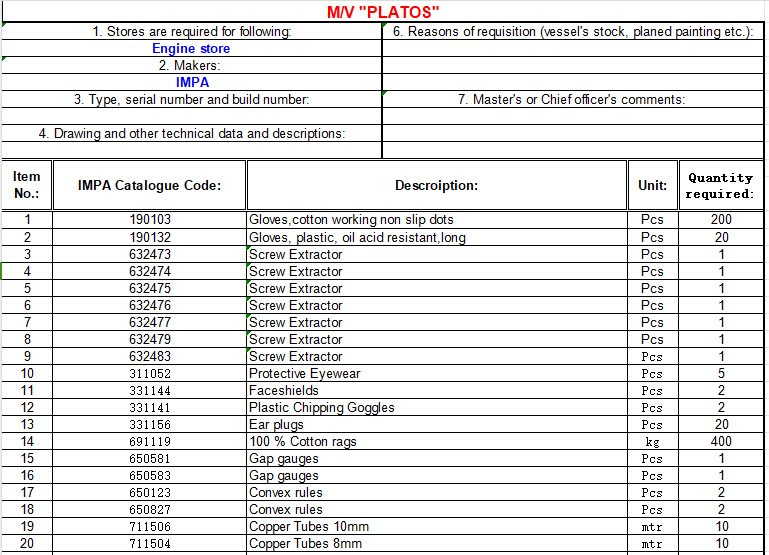Click the "IMPA Catalogue Code:" header cell
Image resolution: width=769 pixels, height=555 pixels.
[x=149, y=185]
